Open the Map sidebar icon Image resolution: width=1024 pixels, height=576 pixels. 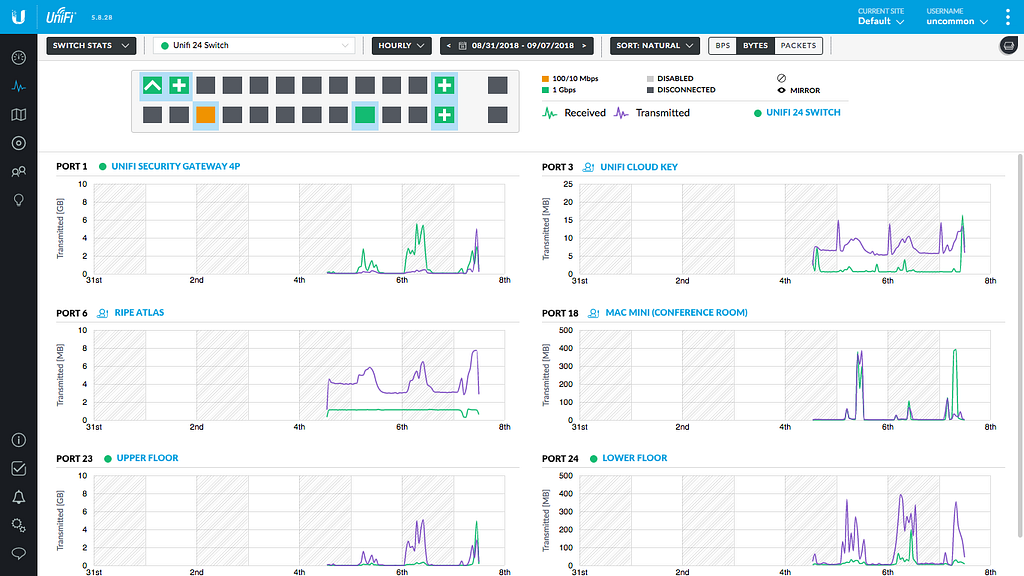18,115
